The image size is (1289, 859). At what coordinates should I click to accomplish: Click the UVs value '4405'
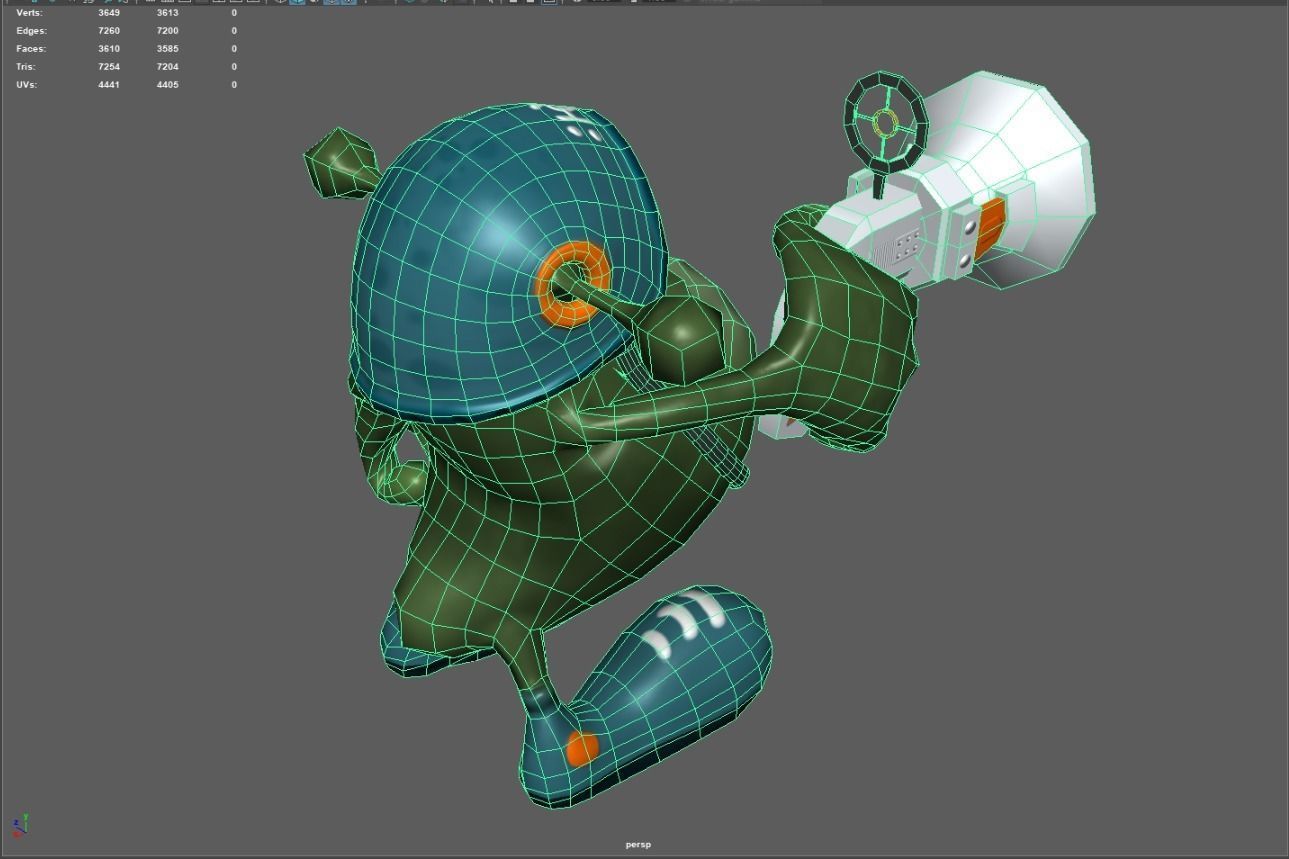pos(167,85)
